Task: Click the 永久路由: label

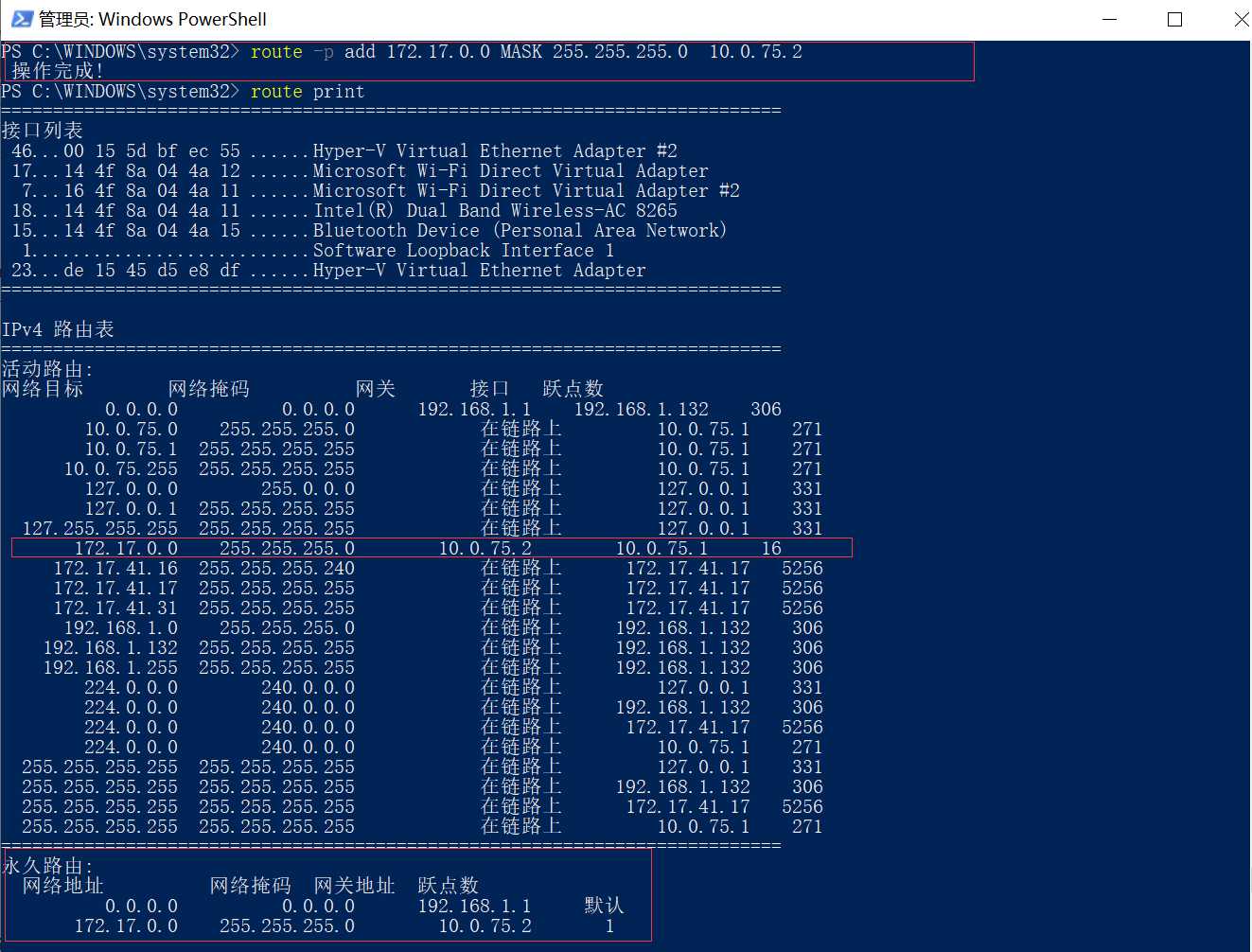Action: (x=47, y=866)
